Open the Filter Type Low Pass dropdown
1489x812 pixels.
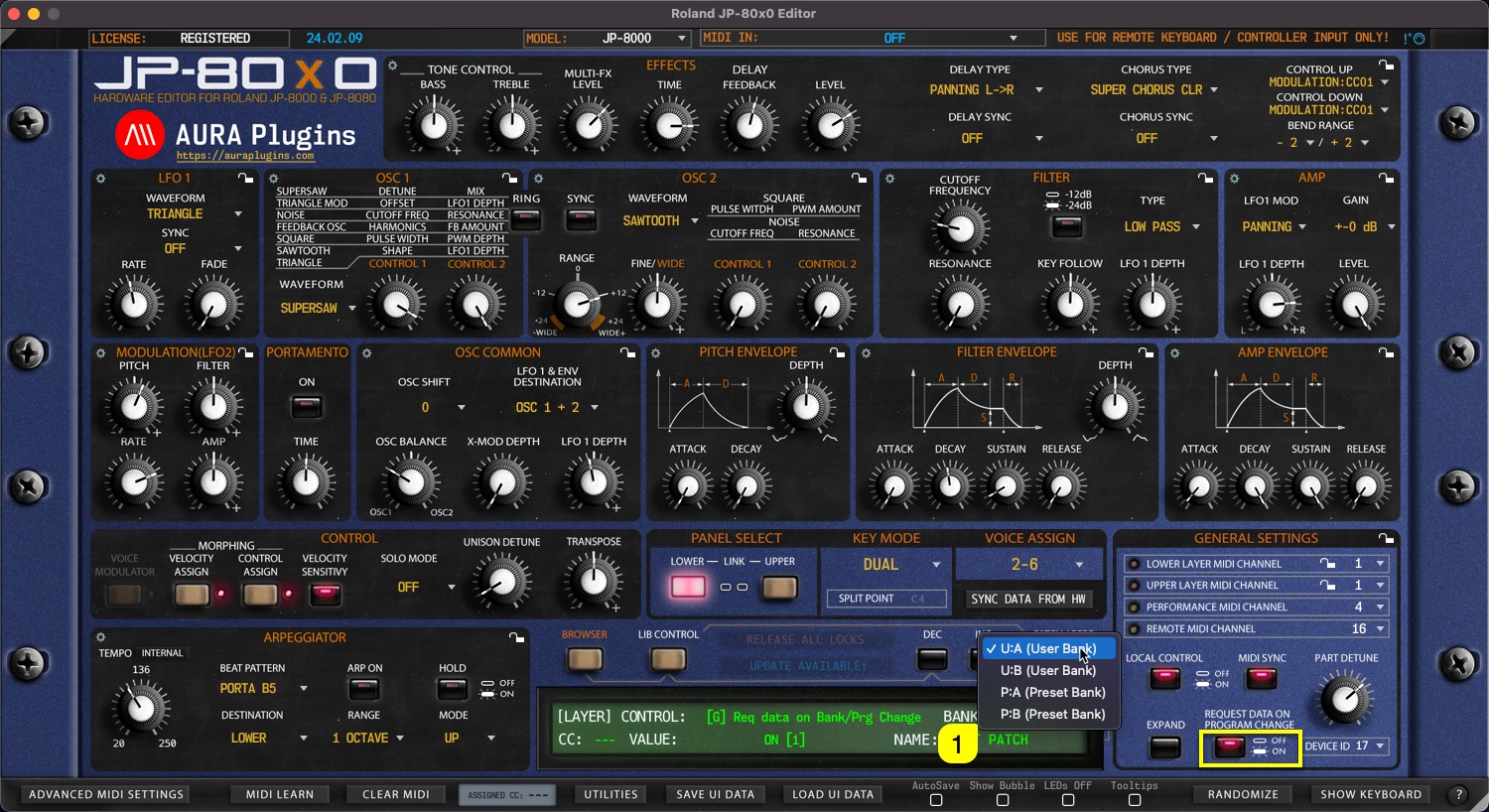(1162, 226)
